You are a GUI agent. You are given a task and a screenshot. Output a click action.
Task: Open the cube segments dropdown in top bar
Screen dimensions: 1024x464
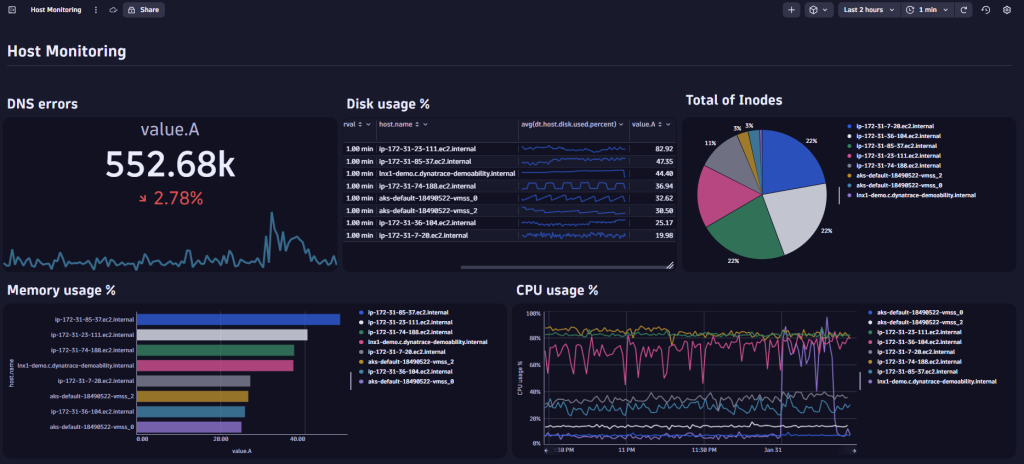pos(818,10)
